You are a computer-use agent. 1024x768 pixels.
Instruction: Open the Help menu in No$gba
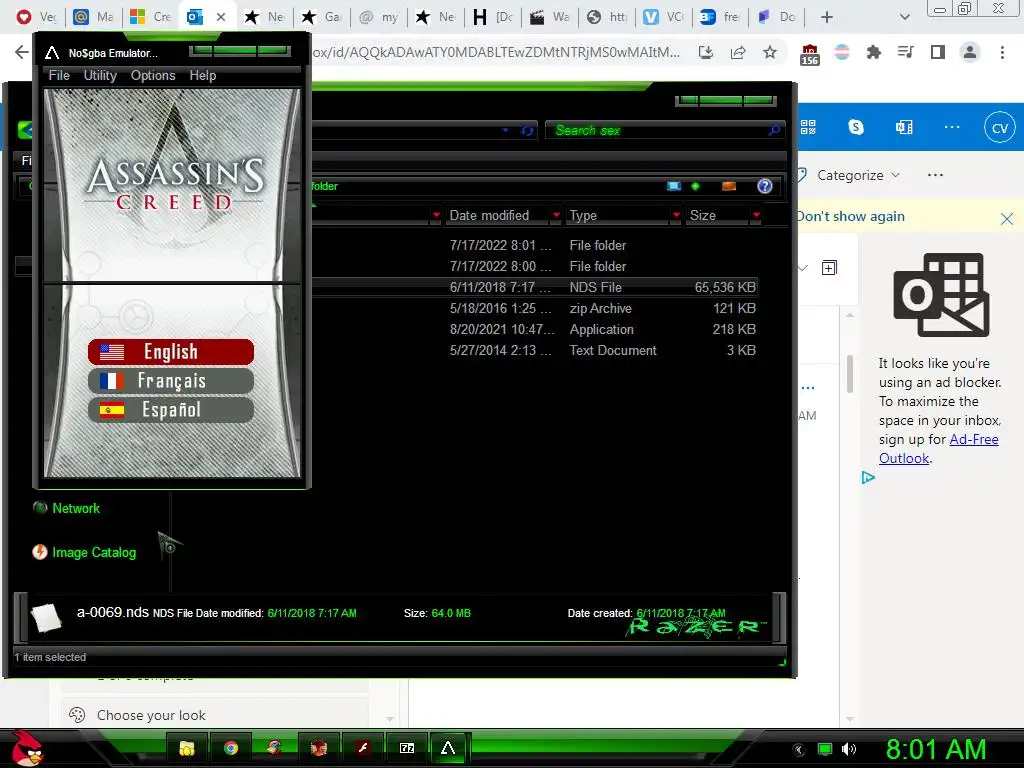point(202,75)
